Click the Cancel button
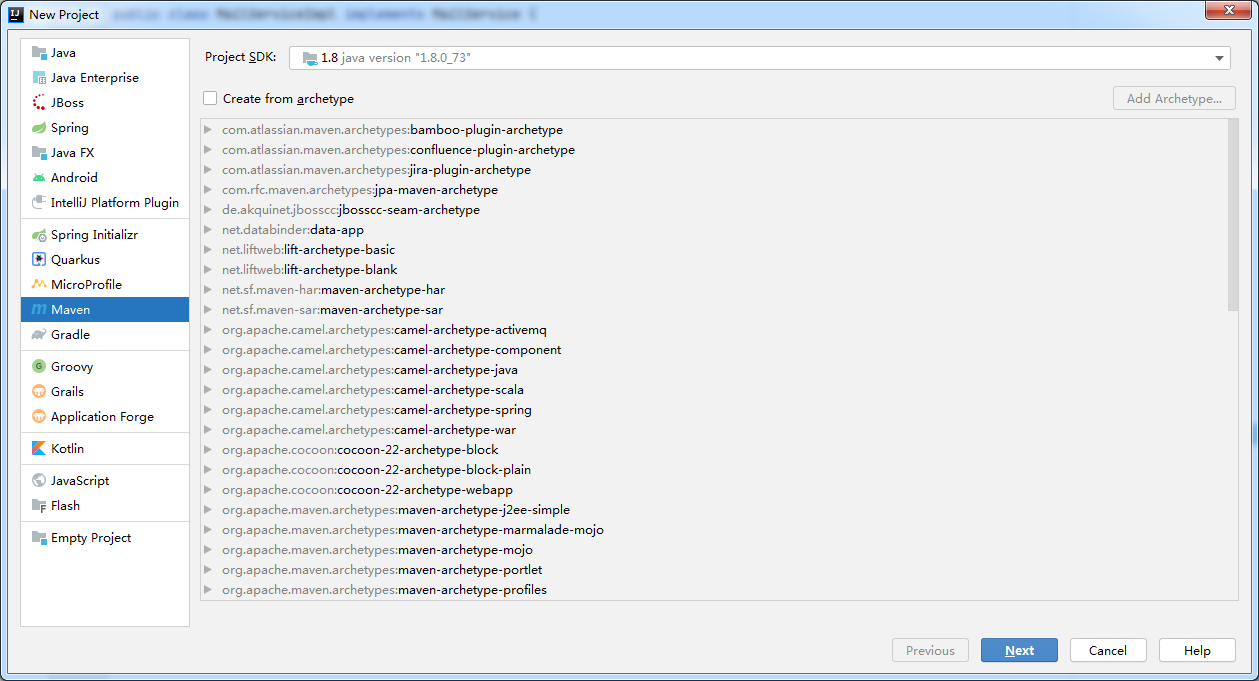 [1108, 650]
